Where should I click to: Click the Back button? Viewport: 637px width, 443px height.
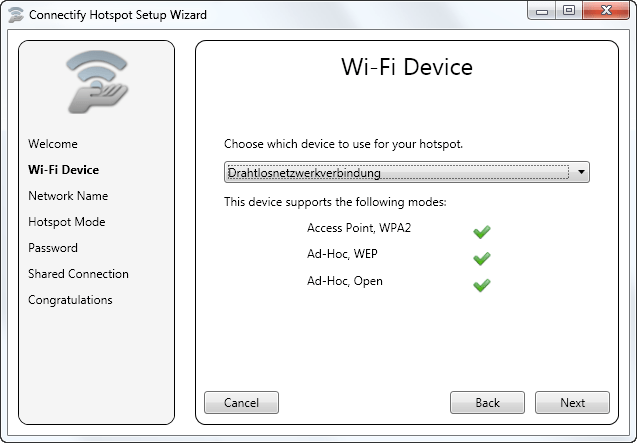(x=487, y=402)
